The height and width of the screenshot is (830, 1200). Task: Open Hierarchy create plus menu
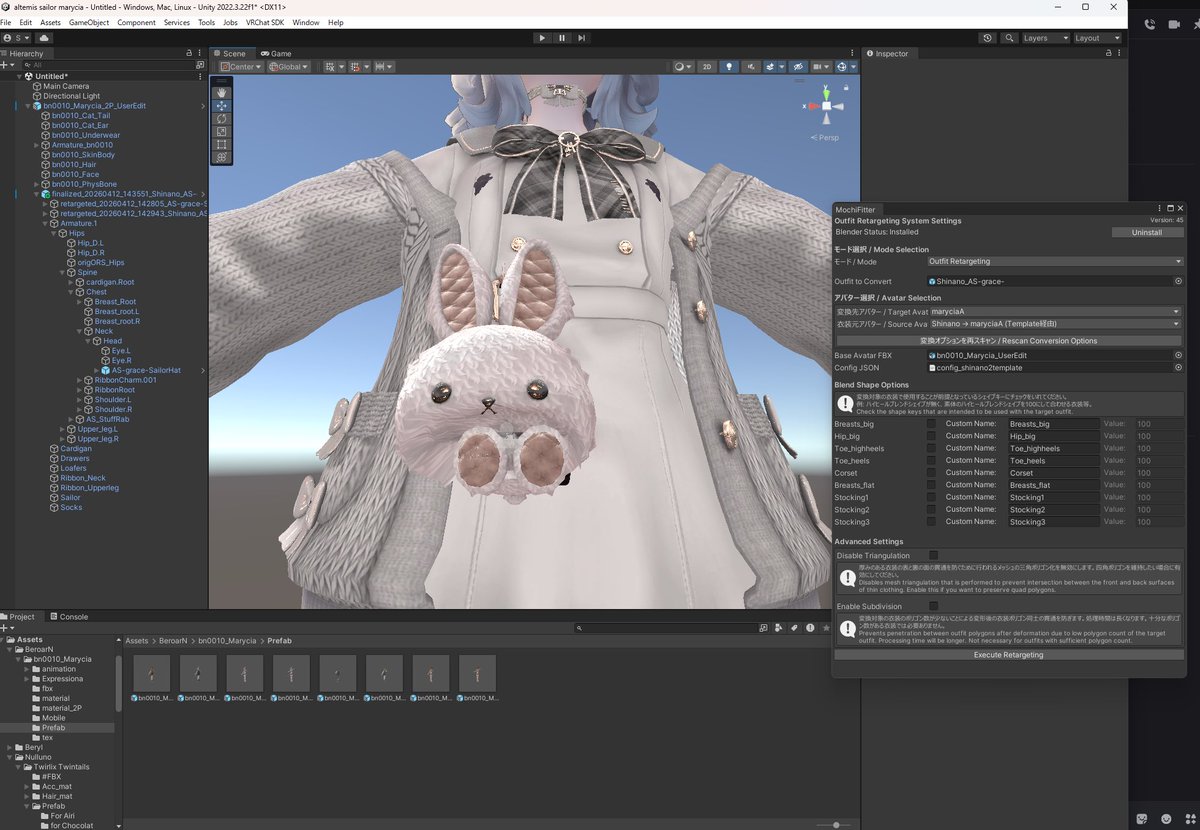[x=8, y=64]
